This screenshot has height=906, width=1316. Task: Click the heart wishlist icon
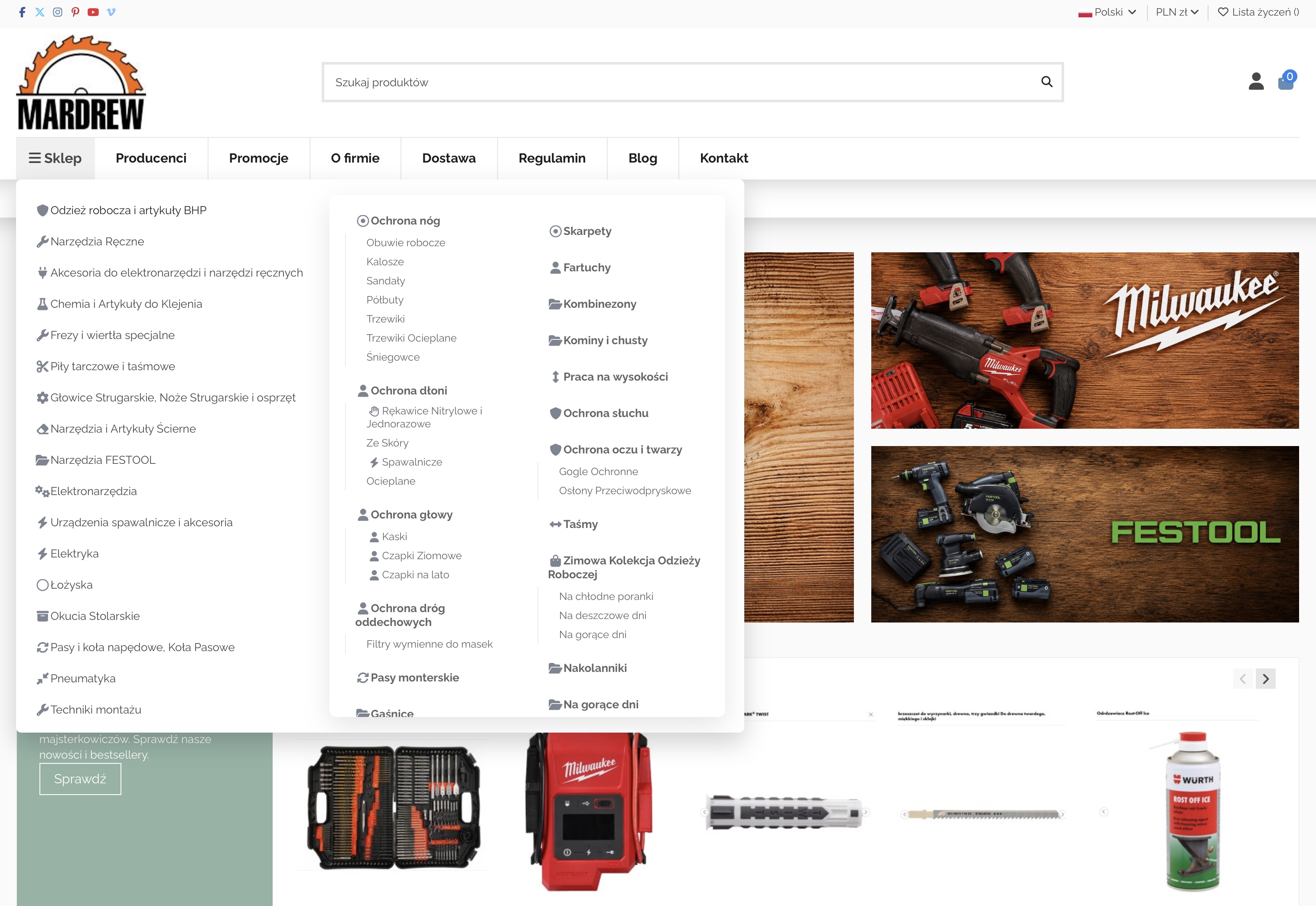[1223, 12]
